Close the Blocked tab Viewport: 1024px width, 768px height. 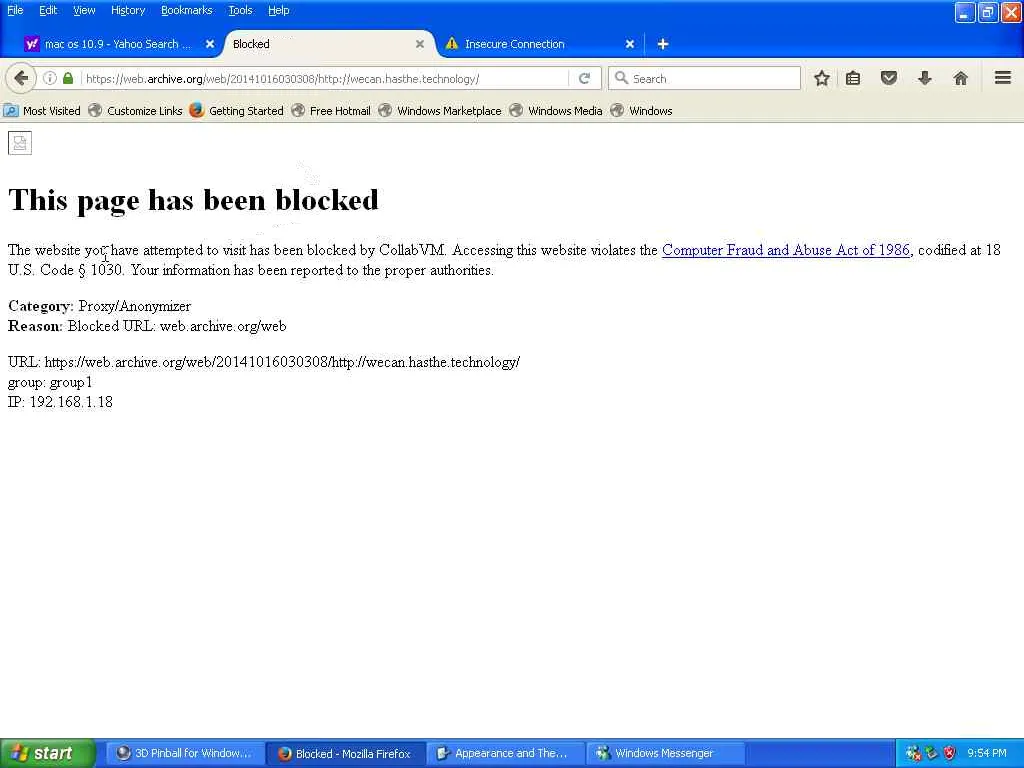(420, 44)
